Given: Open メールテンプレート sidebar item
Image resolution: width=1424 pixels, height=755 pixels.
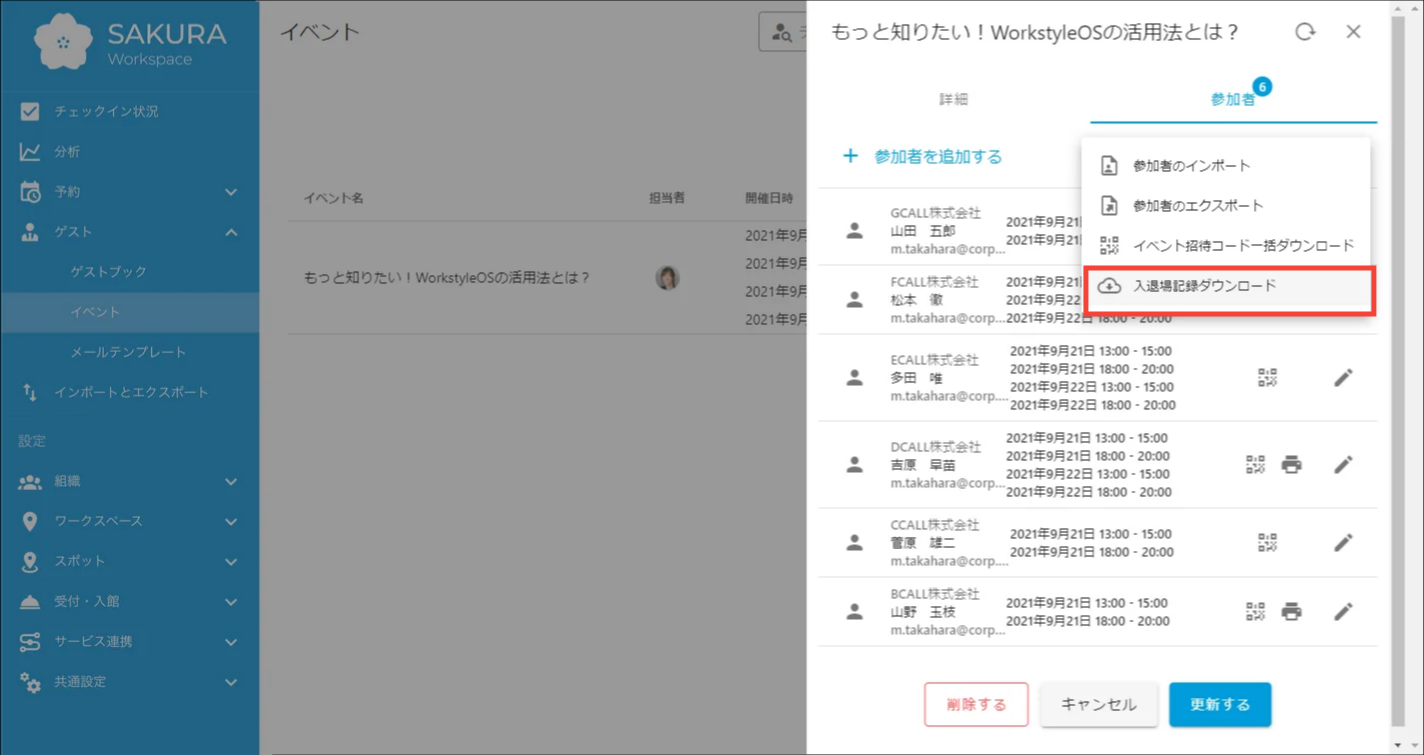Looking at the screenshot, I should pos(129,352).
